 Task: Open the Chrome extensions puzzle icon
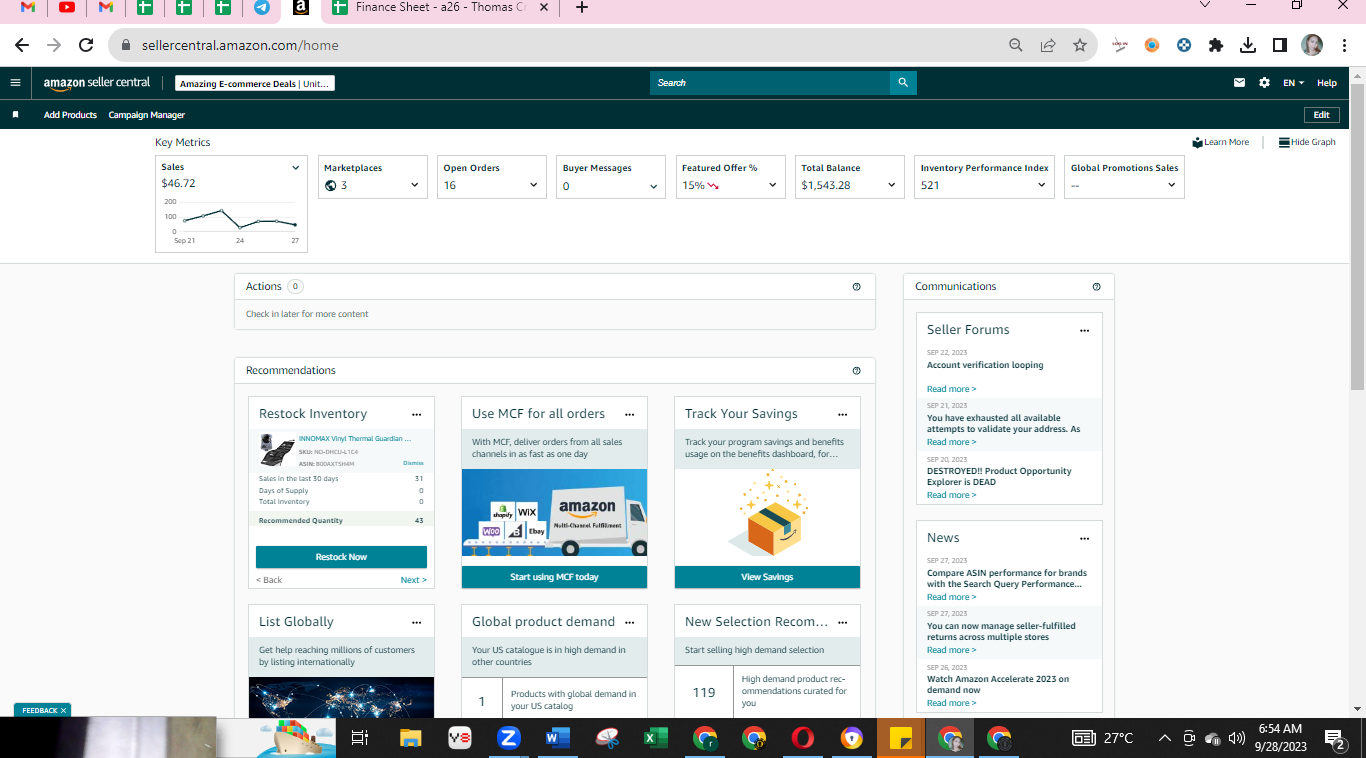coord(1216,45)
